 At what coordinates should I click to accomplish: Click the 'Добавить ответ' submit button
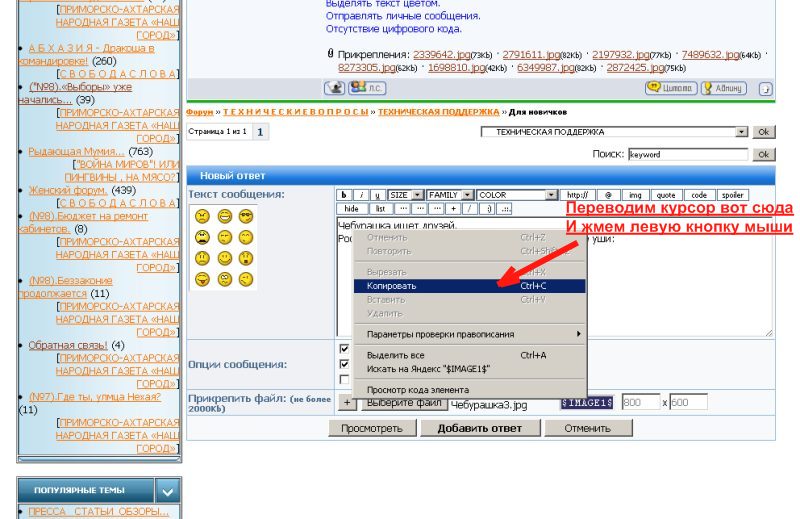pyautogui.click(x=480, y=428)
